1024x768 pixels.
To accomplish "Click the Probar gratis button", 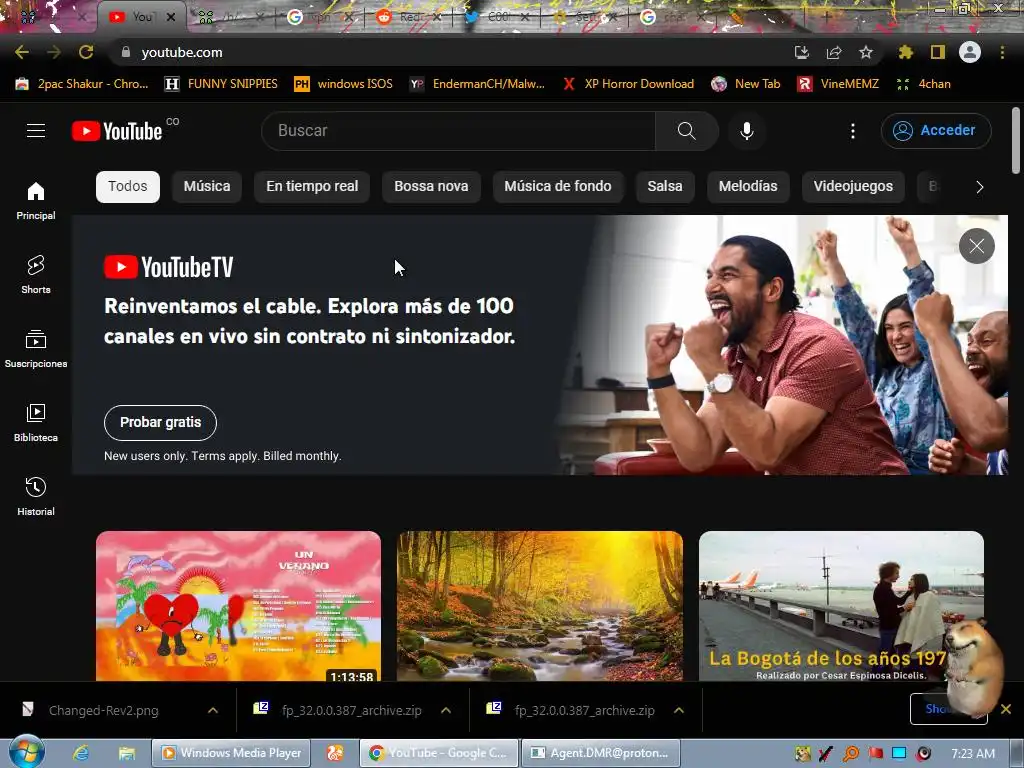I will 161,423.
